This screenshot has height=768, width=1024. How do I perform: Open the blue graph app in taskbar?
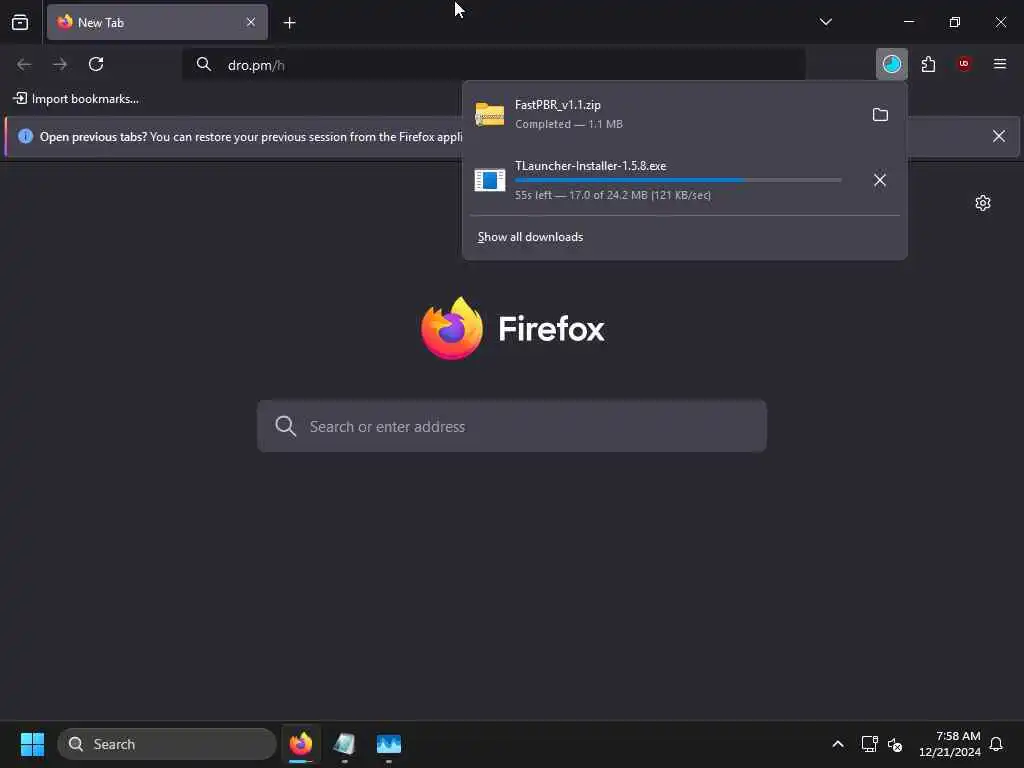pyautogui.click(x=389, y=744)
